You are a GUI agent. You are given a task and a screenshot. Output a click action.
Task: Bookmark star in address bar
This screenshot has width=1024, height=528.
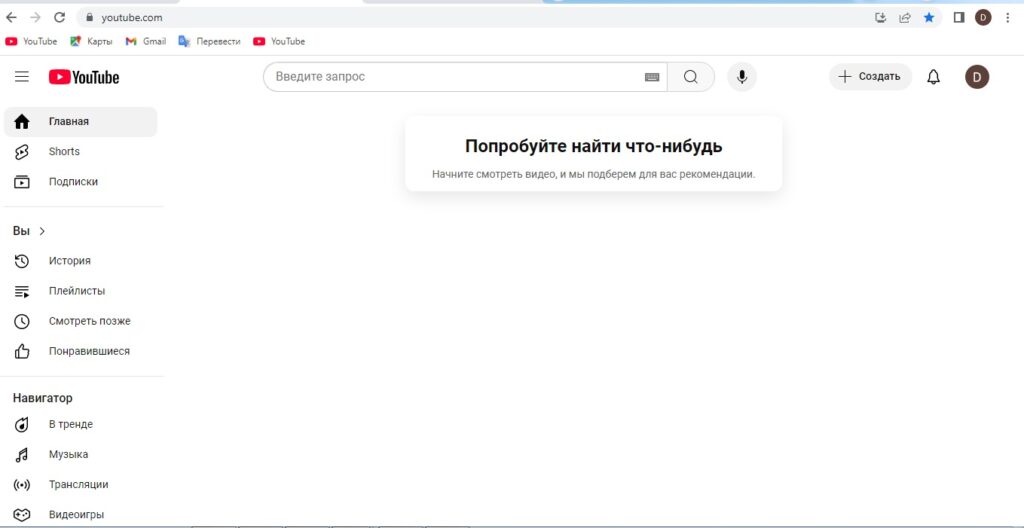coord(929,17)
